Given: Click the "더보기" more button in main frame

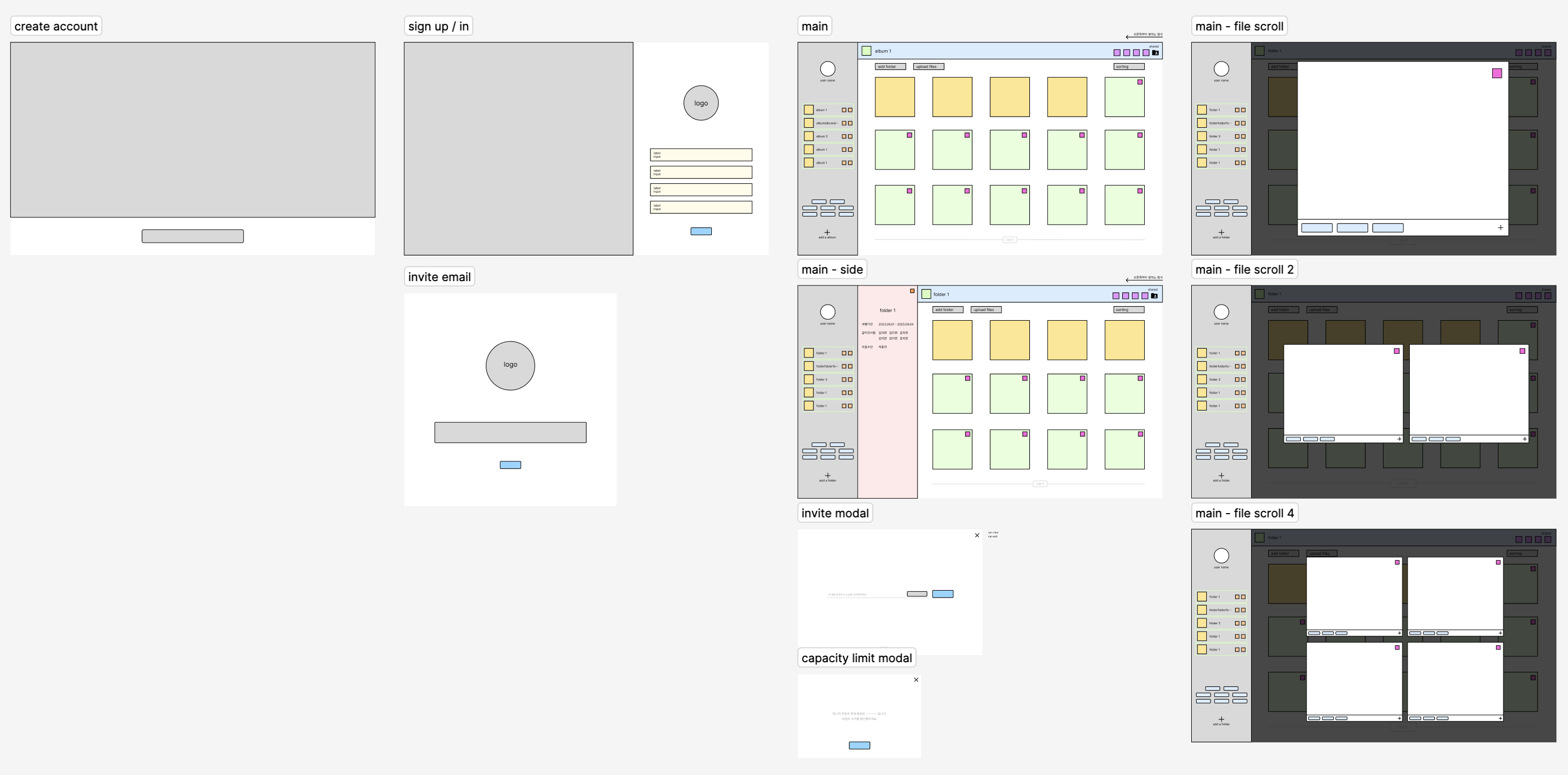Looking at the screenshot, I should tap(1009, 240).
